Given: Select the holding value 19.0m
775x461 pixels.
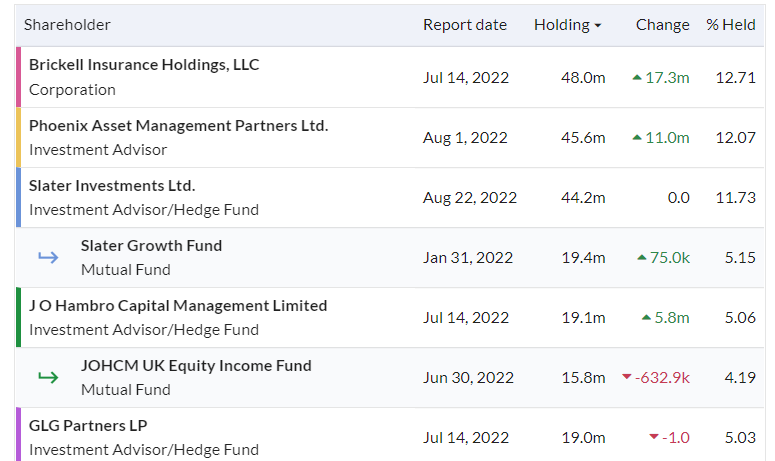Looking at the screenshot, I should coord(583,438).
